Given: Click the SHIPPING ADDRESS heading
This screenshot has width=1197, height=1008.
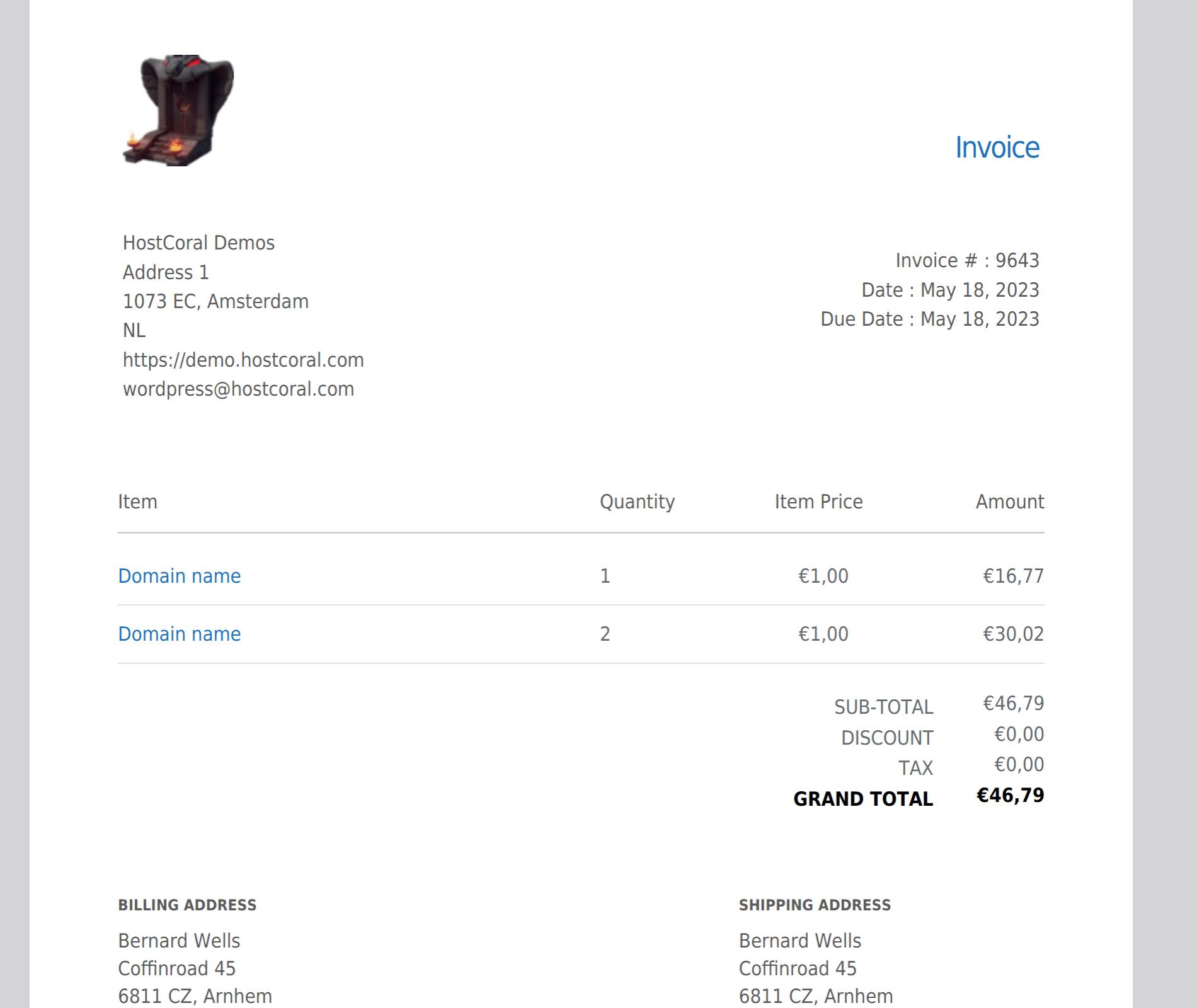Looking at the screenshot, I should (x=815, y=905).
